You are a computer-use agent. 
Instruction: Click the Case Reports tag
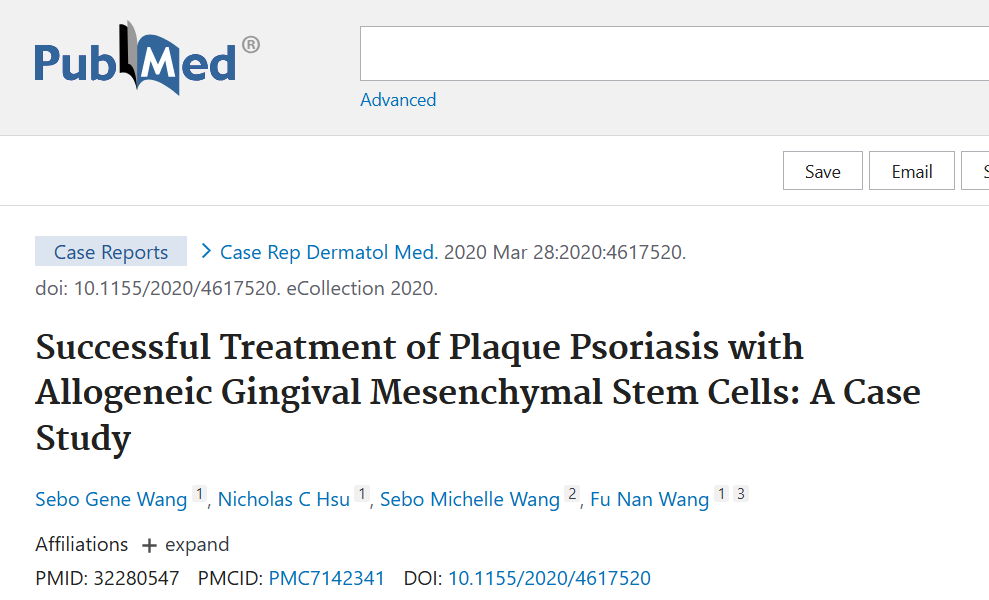tap(111, 252)
